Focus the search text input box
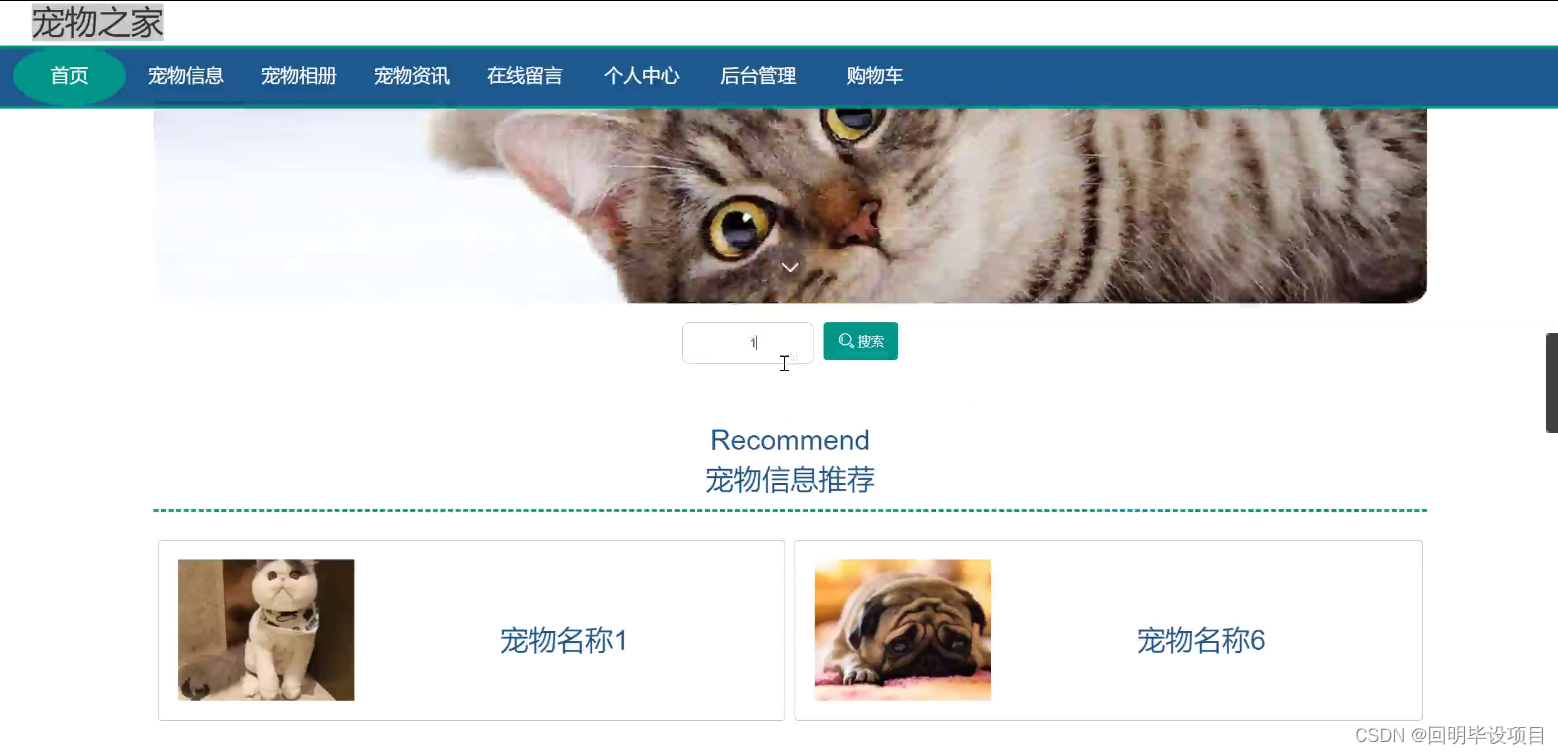The width and height of the screenshot is (1558, 754). [x=748, y=343]
